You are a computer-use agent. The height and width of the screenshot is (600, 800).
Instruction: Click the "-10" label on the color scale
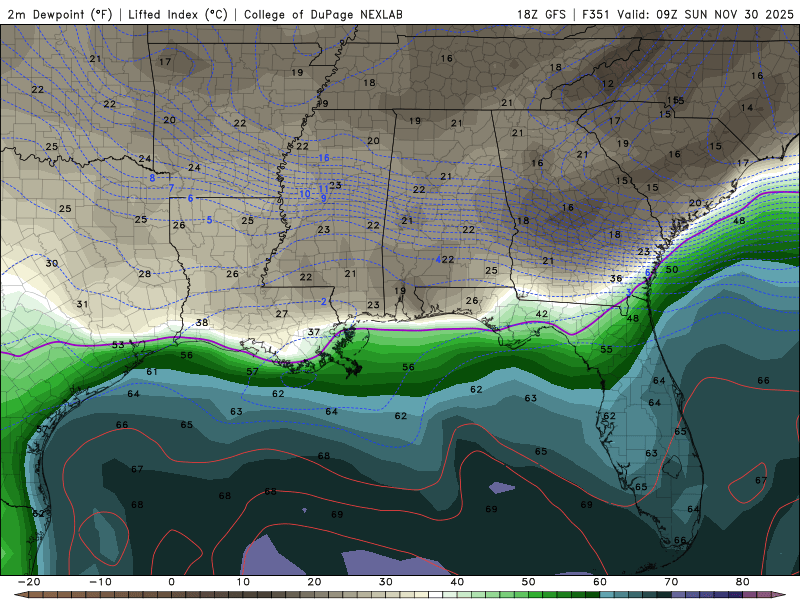point(100,582)
